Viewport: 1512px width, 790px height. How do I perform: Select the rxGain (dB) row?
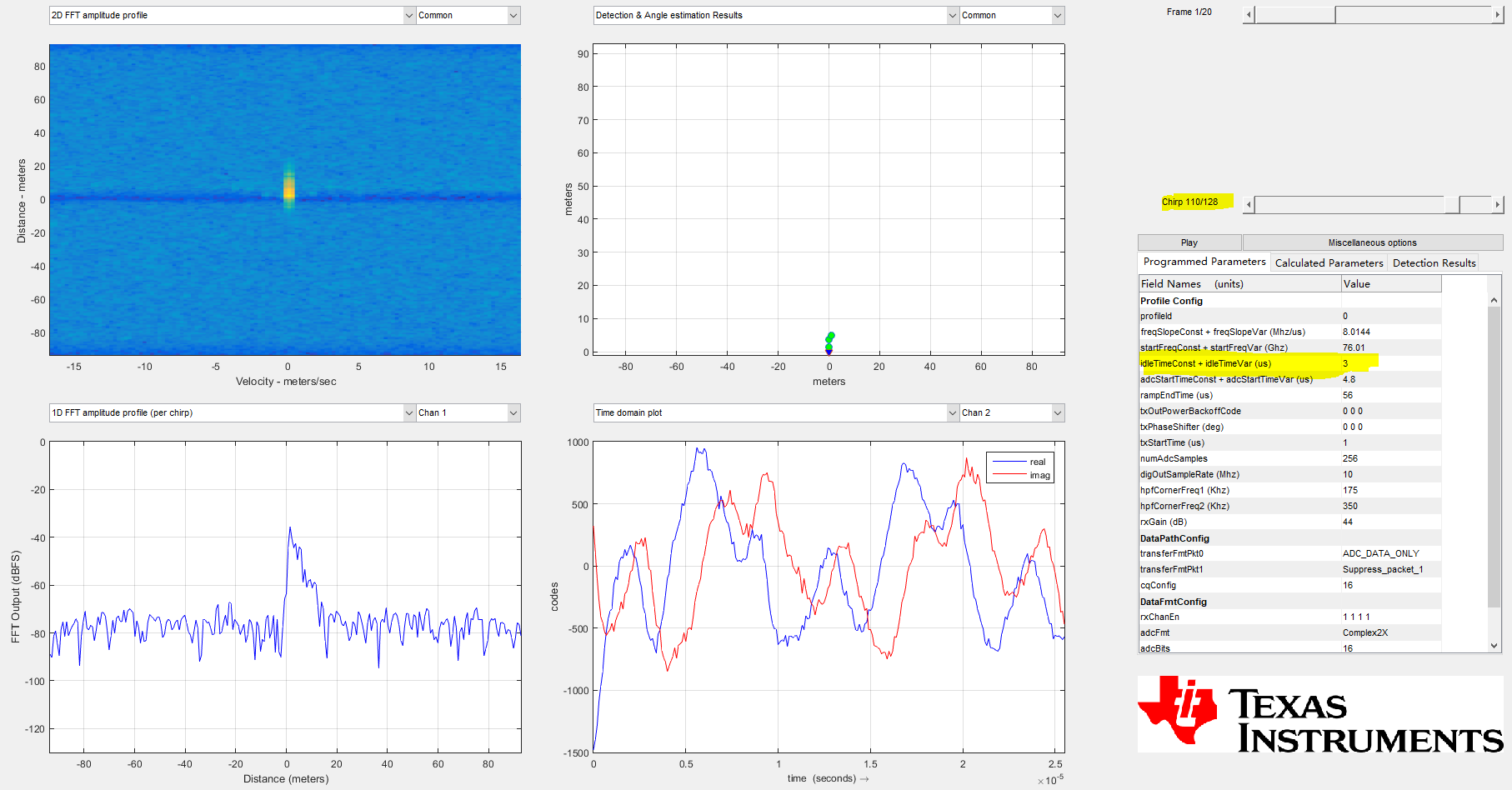pos(1289,522)
